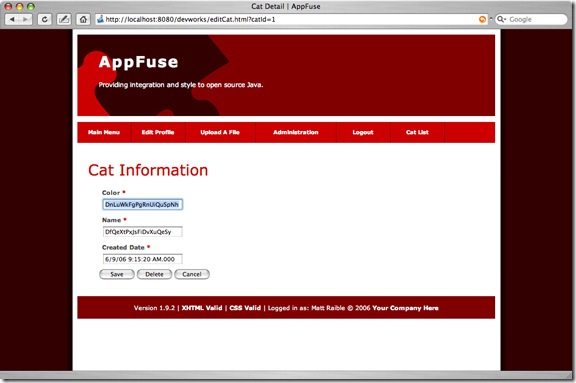The height and width of the screenshot is (383, 576).
Task: Click the site favicon in address bar
Action: coord(100,19)
